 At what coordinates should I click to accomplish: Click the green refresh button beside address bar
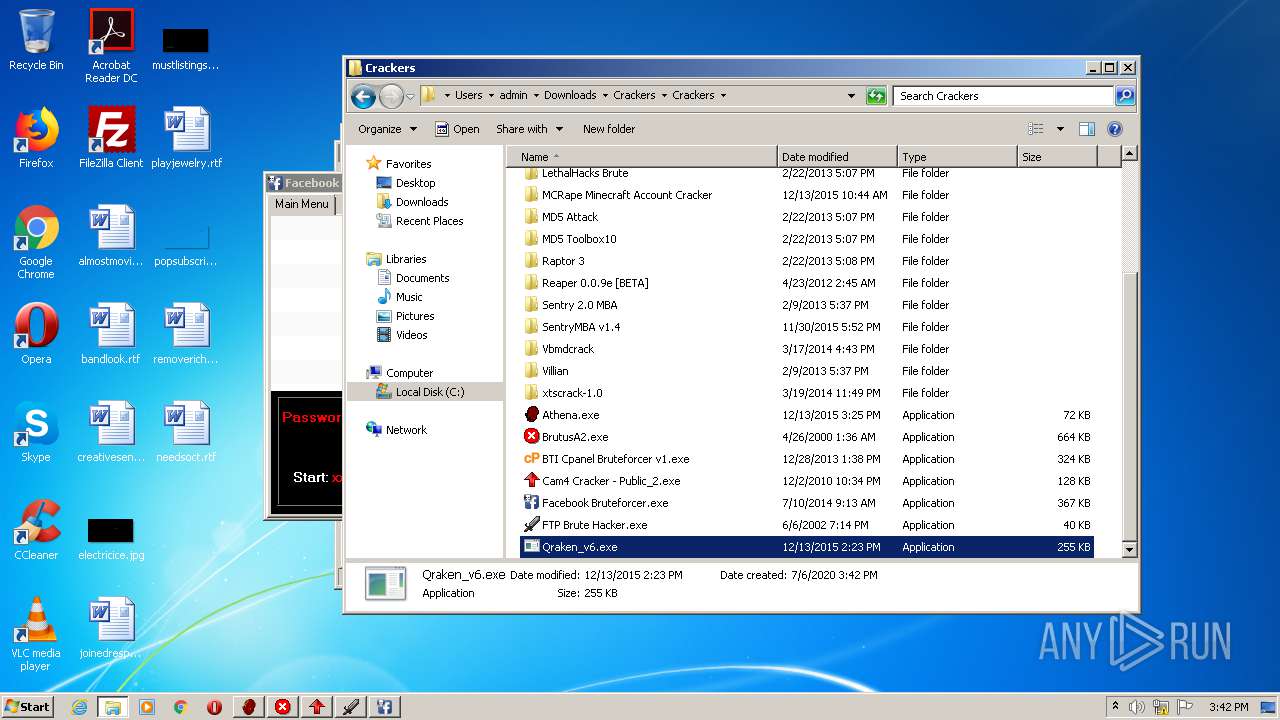click(876, 96)
